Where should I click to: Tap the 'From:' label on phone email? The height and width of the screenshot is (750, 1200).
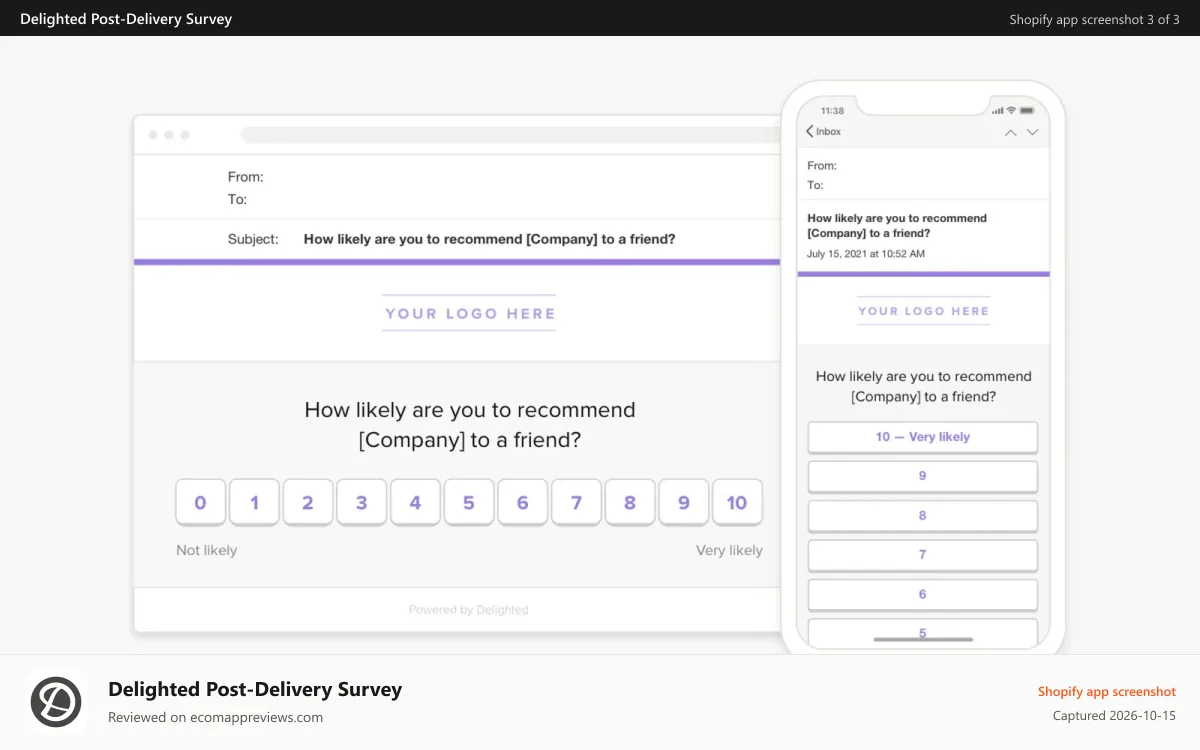pyautogui.click(x=822, y=166)
